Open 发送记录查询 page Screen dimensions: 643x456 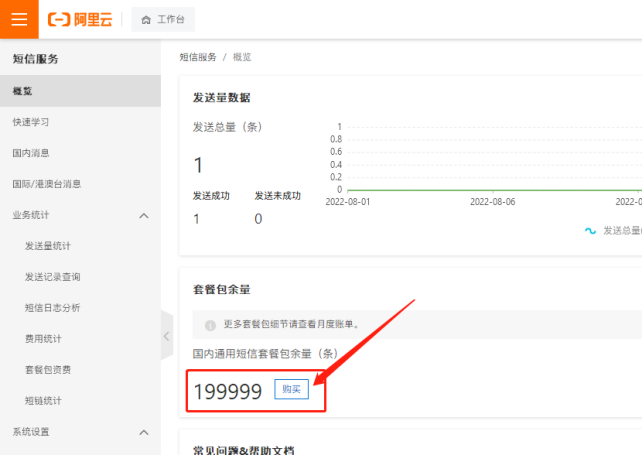(x=52, y=277)
